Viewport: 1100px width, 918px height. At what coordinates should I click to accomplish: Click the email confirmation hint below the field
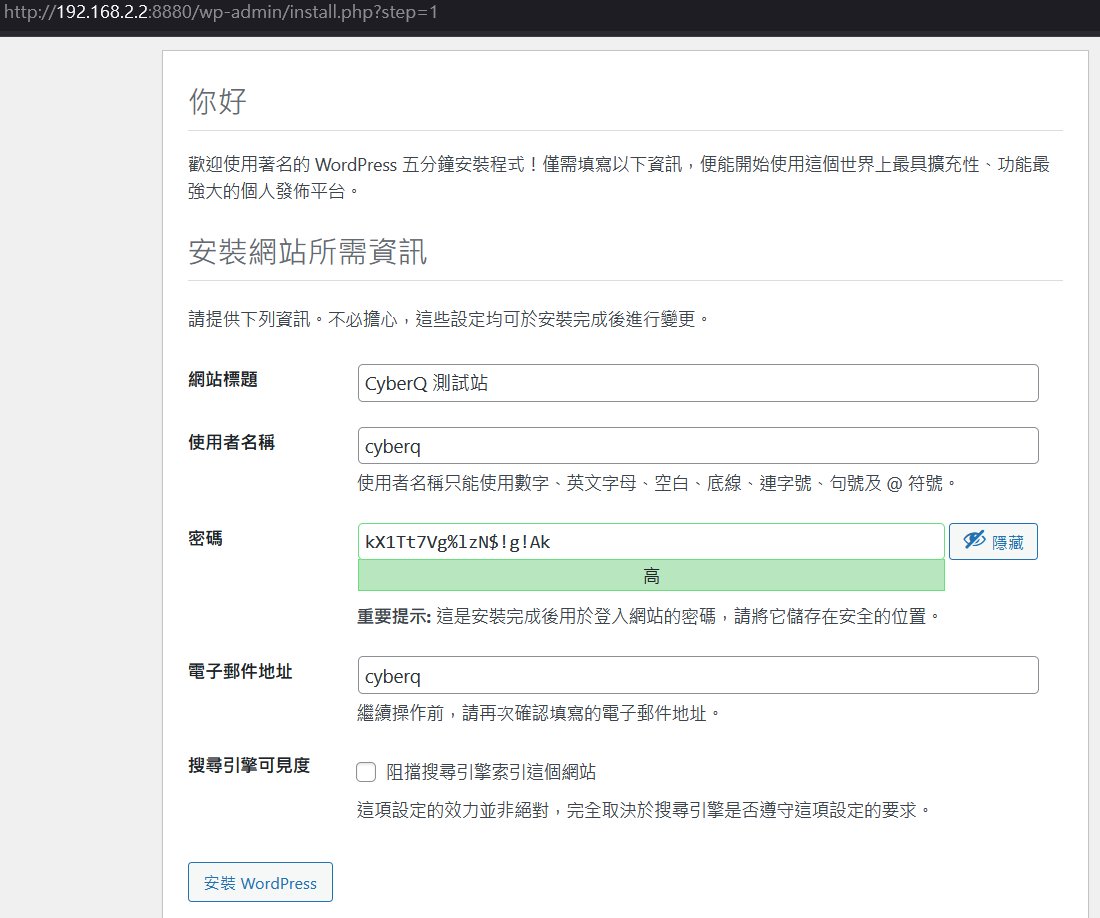click(538, 713)
